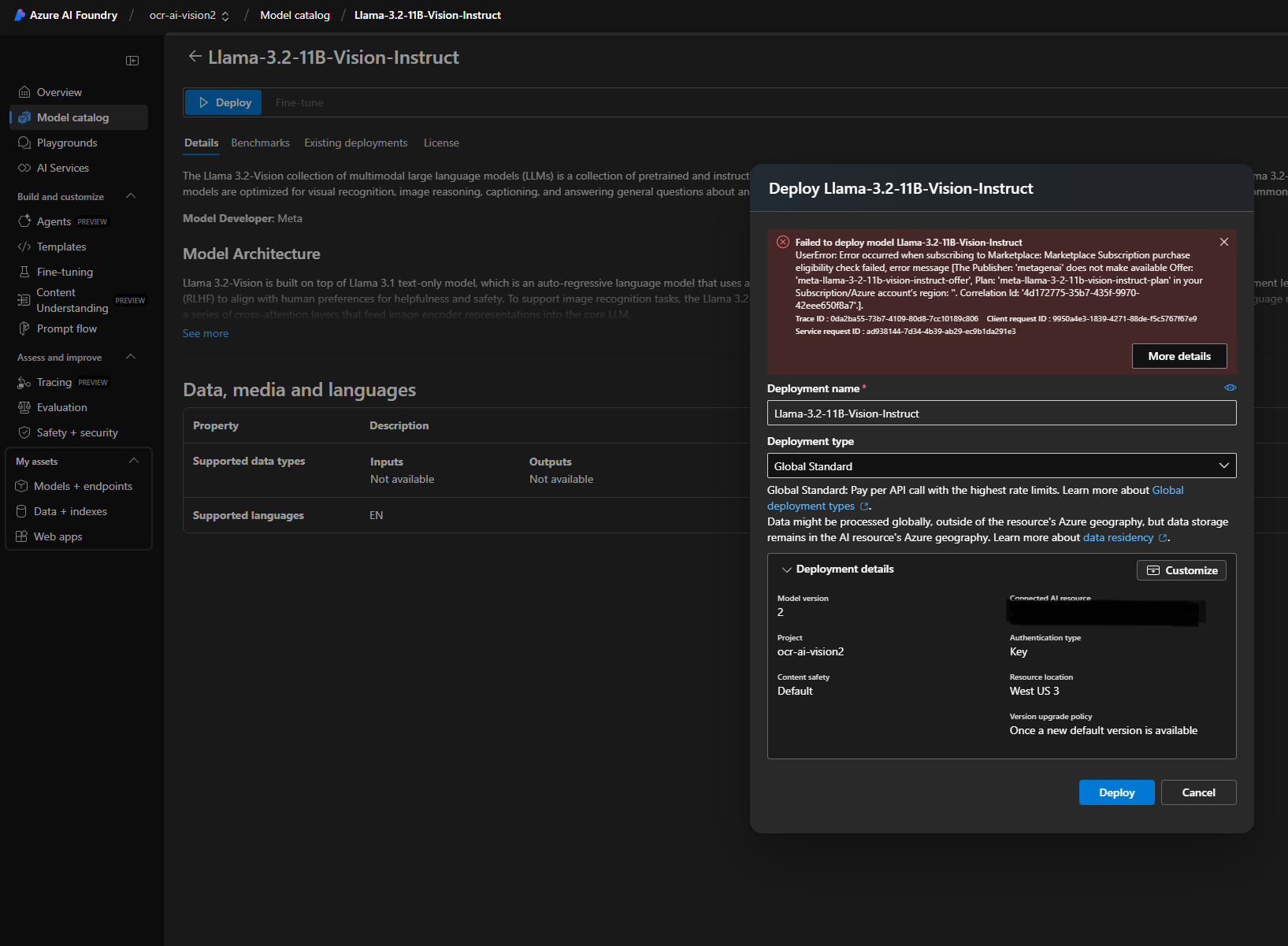
Task: Open Playgrounds from the sidebar
Action: [x=67, y=143]
